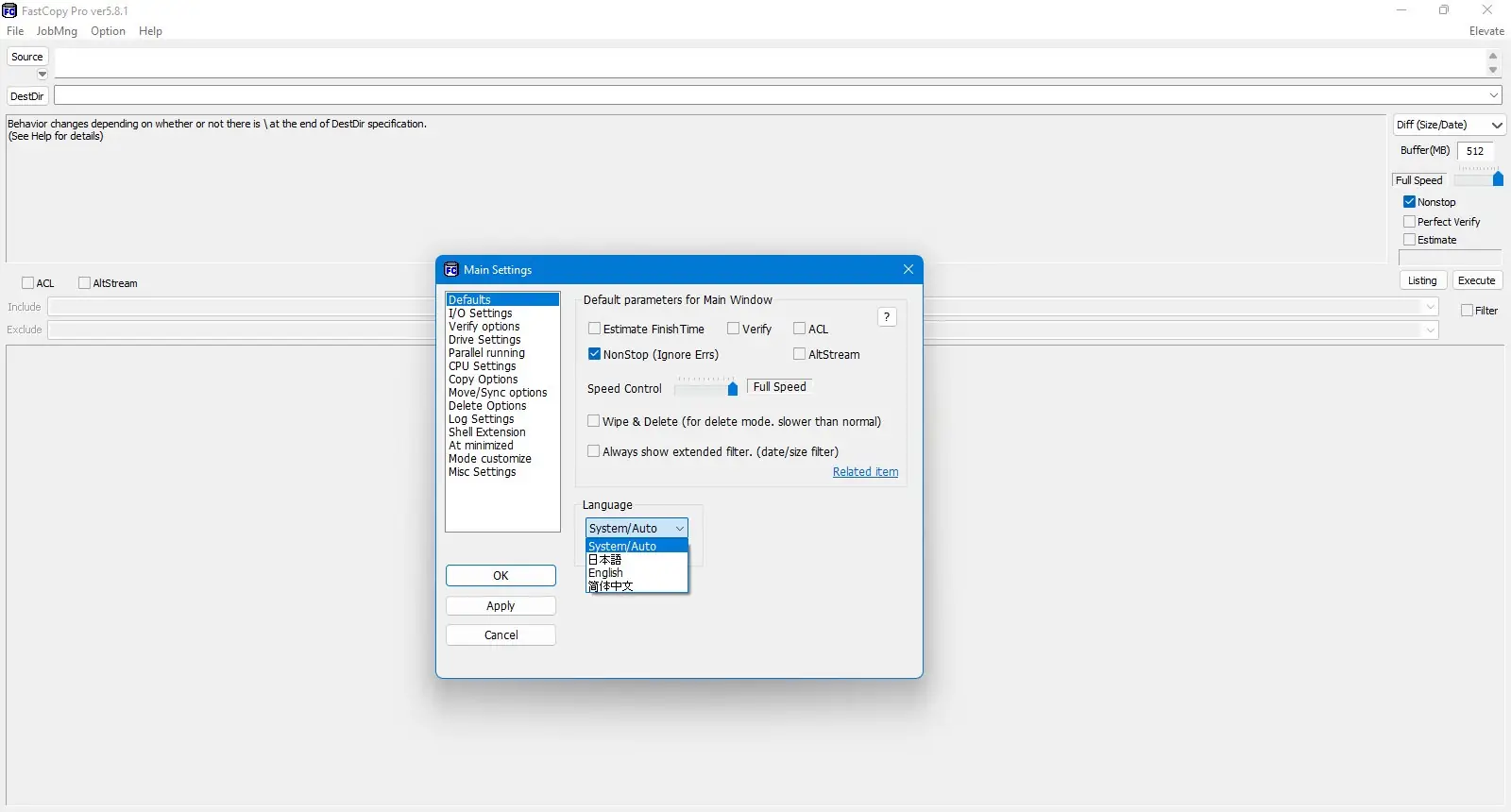Image resolution: width=1511 pixels, height=812 pixels.
Task: Choose English in language list
Action: coord(637,573)
